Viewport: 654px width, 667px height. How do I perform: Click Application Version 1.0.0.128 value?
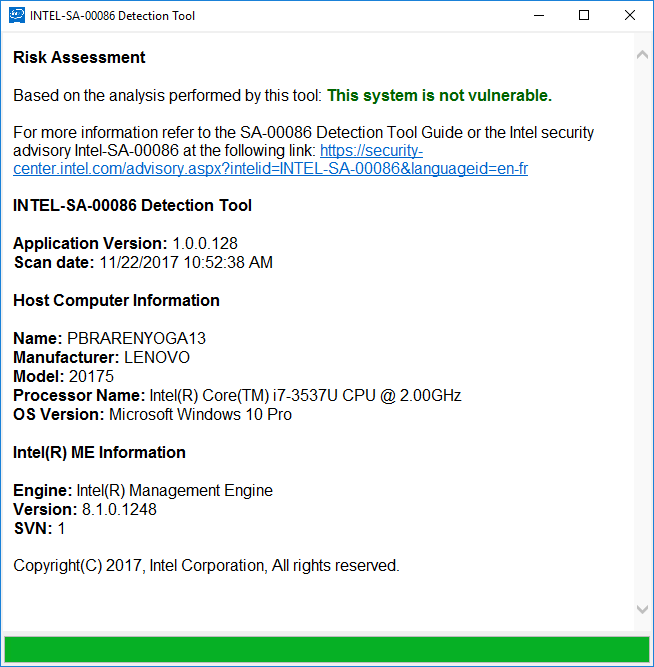205,243
